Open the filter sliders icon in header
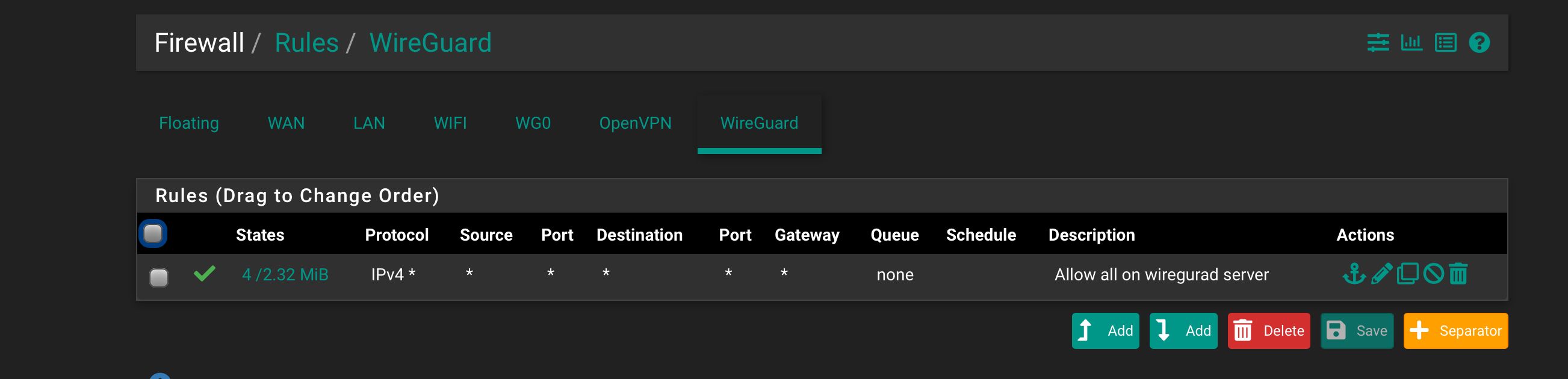Viewport: 1568px width, 379px height. click(x=1378, y=43)
